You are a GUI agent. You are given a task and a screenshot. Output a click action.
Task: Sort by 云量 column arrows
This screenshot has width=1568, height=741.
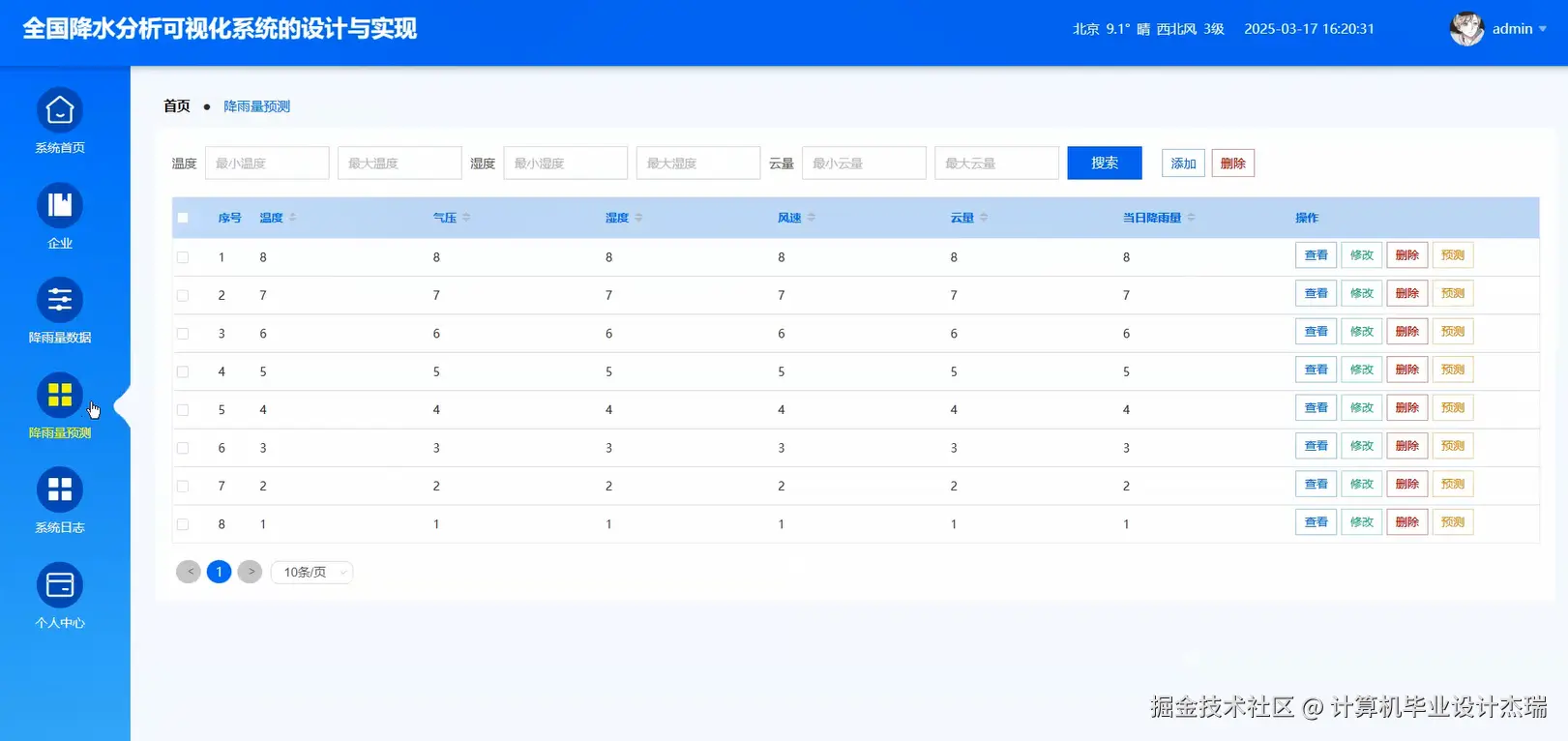point(984,218)
